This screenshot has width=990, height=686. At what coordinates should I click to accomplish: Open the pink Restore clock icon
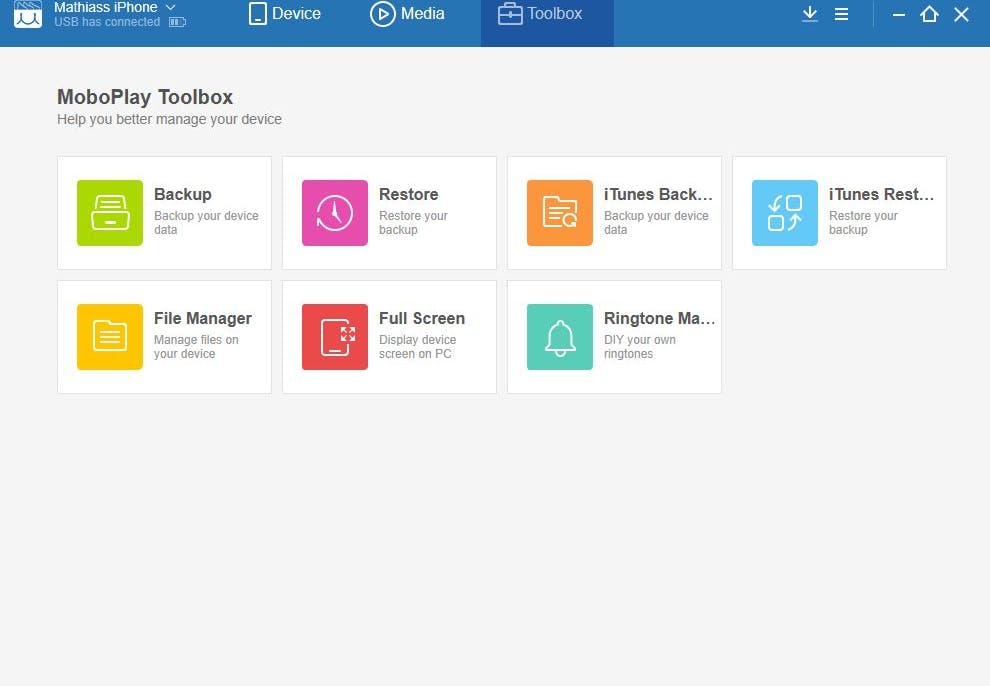335,213
